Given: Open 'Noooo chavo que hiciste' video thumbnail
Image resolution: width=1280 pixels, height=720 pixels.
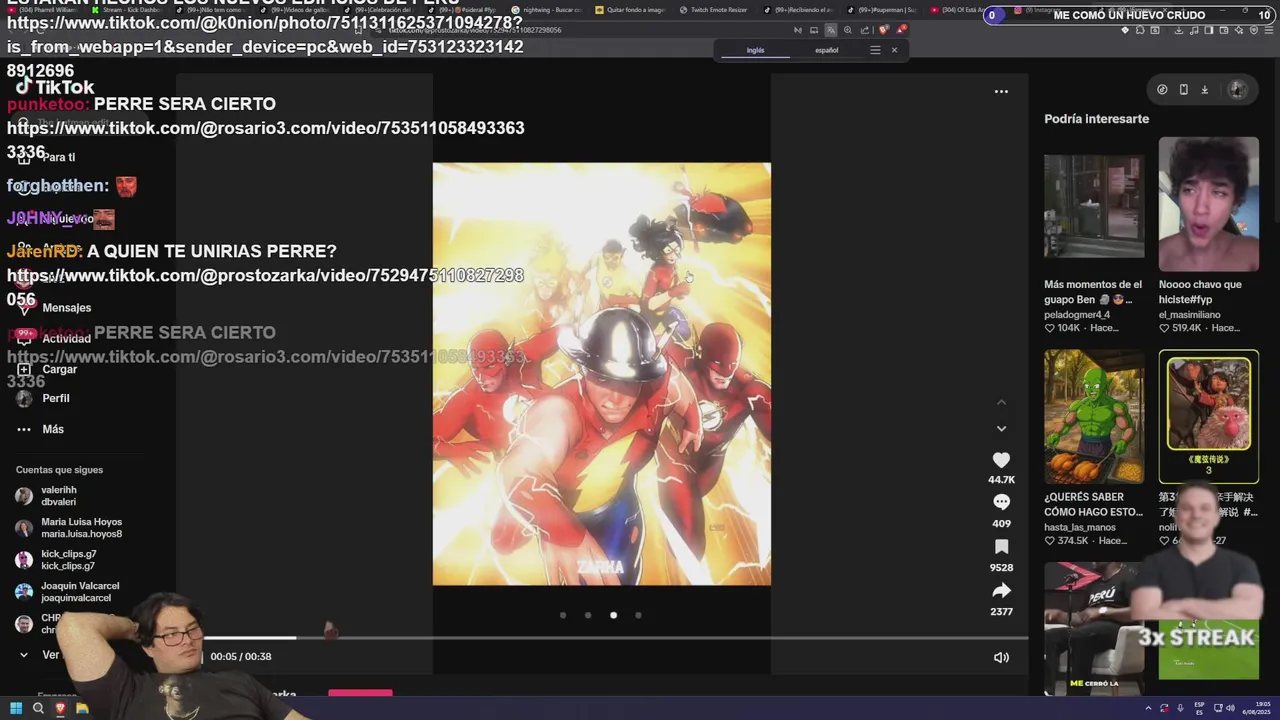Looking at the screenshot, I should click(x=1209, y=205).
